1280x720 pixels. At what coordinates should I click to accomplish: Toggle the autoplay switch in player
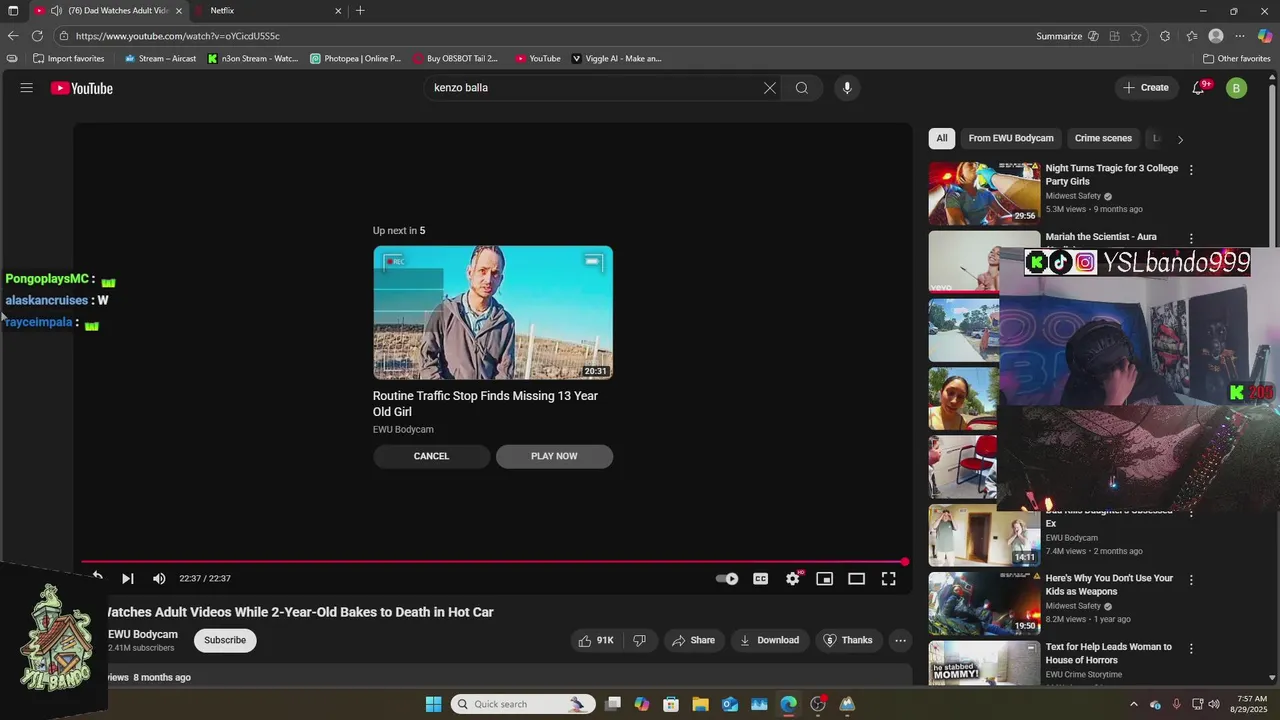point(727,578)
